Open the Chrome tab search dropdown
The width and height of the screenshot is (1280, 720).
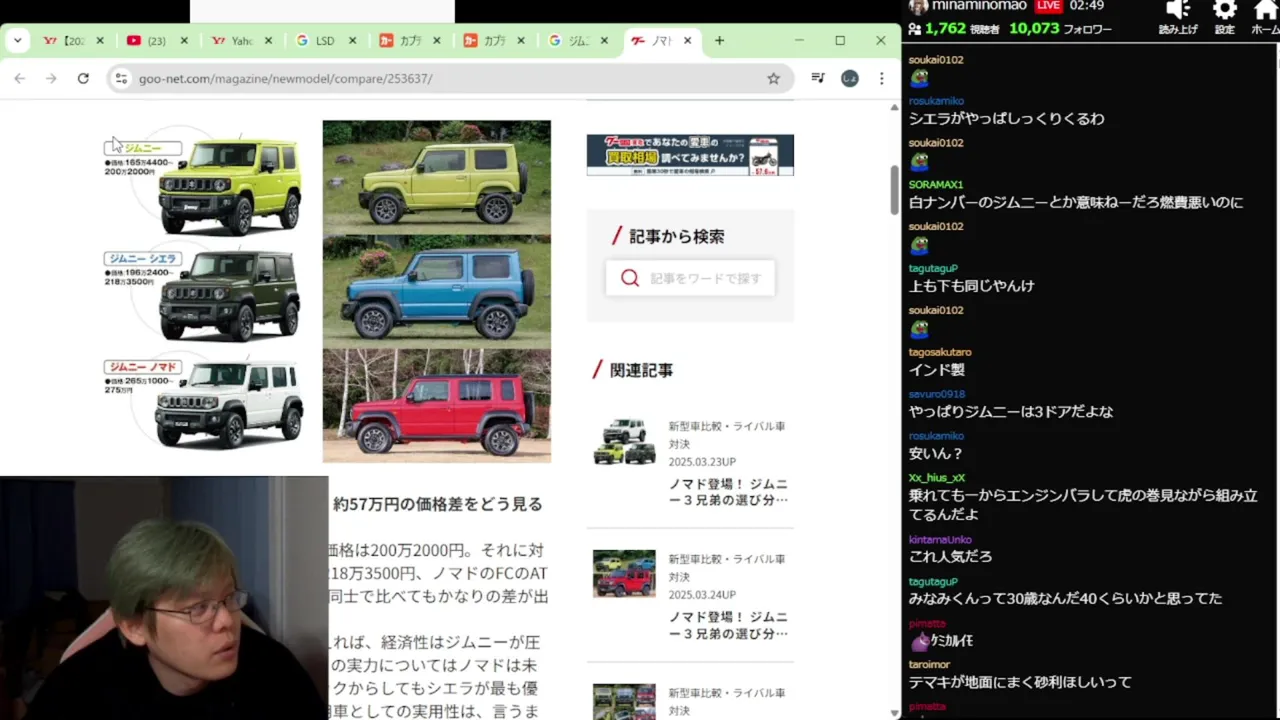click(18, 41)
